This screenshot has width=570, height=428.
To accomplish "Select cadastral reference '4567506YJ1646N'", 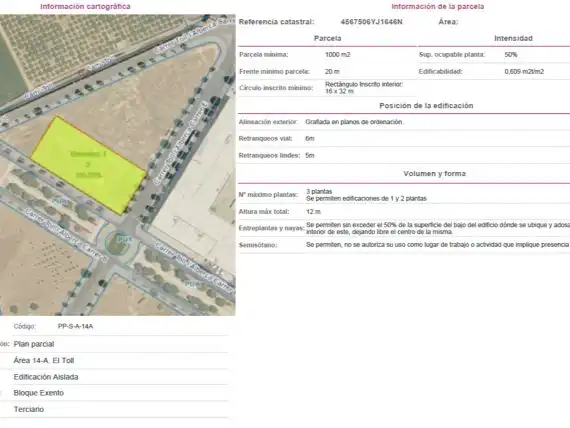I will (372, 22).
